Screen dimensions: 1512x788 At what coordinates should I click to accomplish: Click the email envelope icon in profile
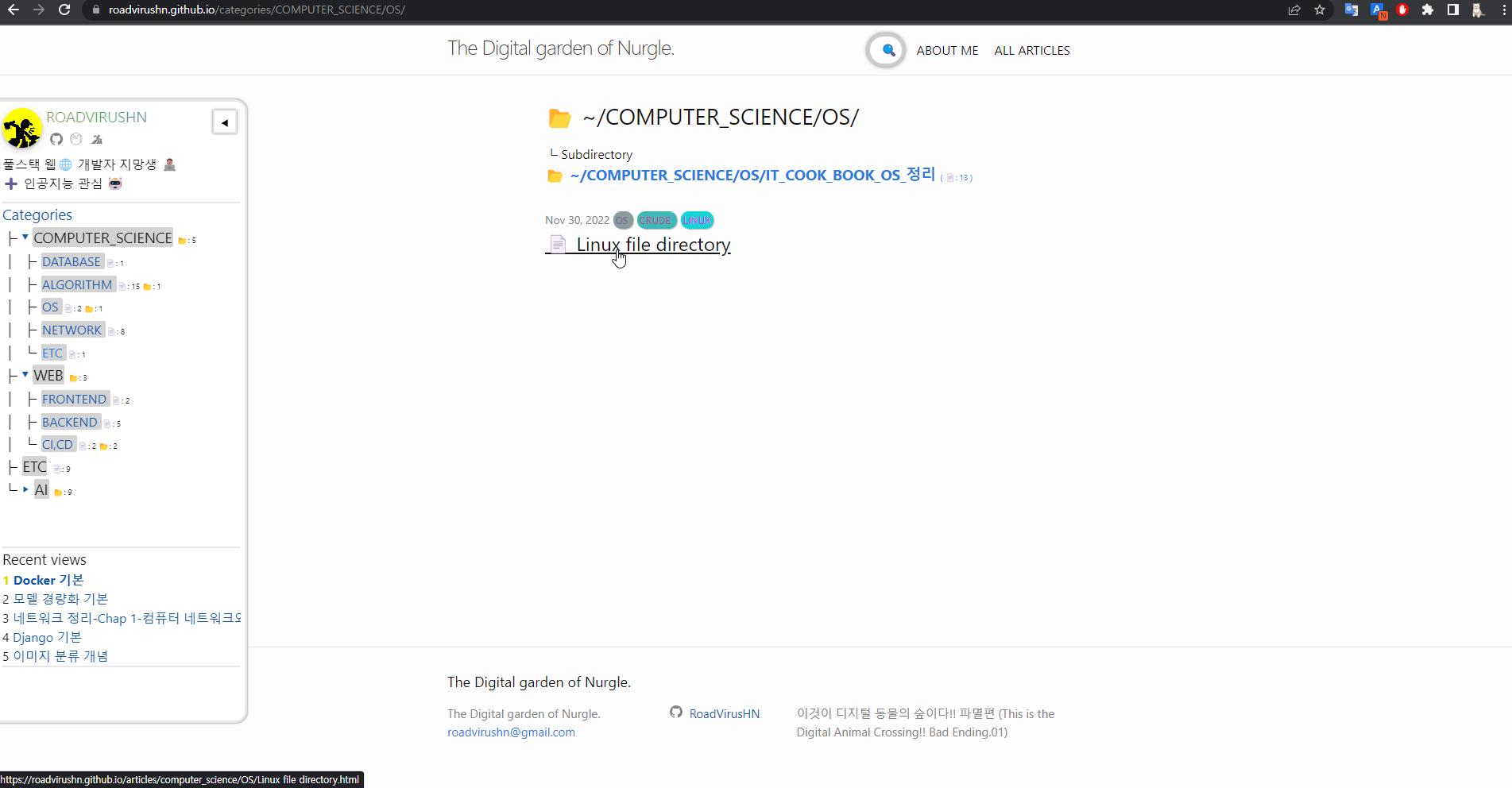(x=76, y=139)
